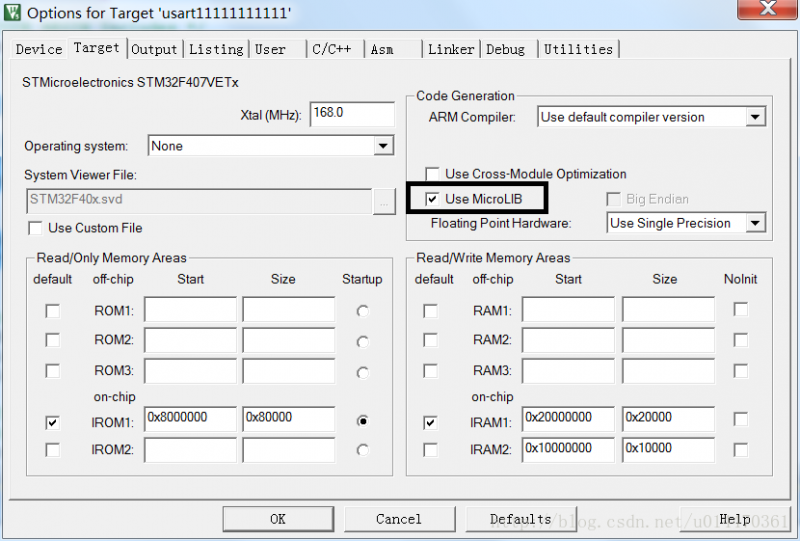Click the IROM2 Start address field
Image resolution: width=800 pixels, height=541 pixels.
191,450
